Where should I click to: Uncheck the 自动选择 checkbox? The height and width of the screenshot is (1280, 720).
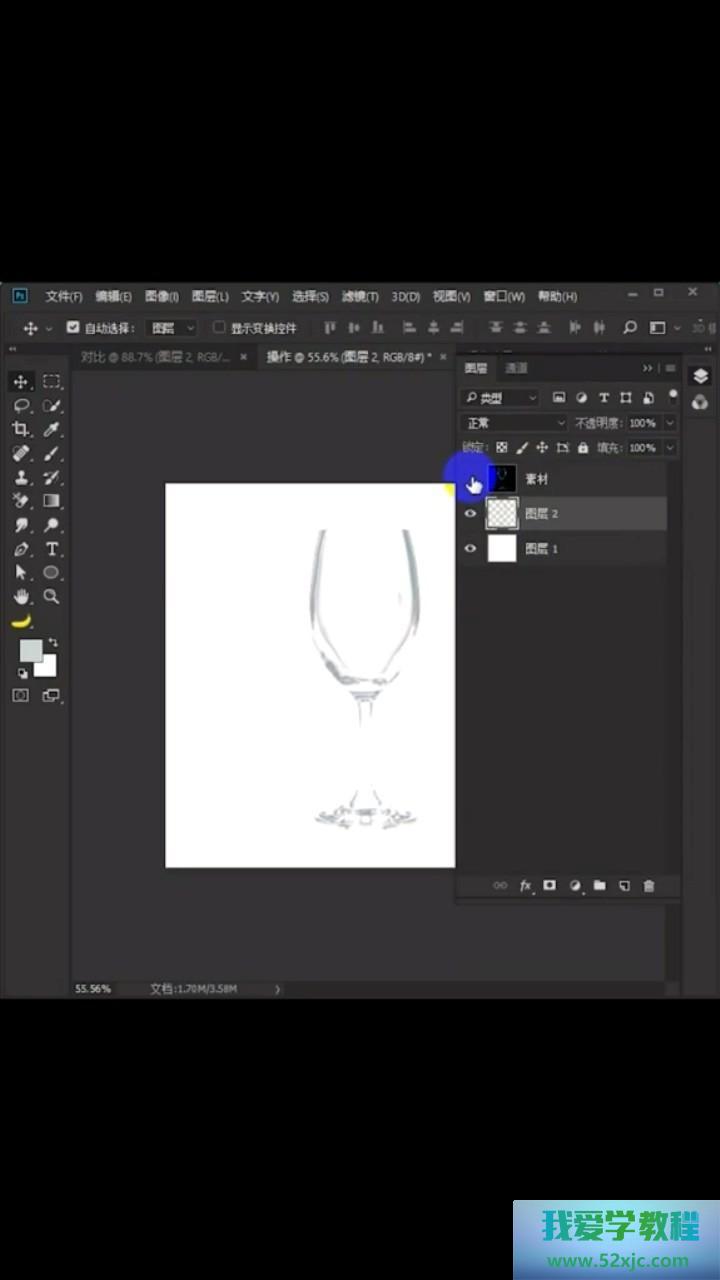point(73,327)
